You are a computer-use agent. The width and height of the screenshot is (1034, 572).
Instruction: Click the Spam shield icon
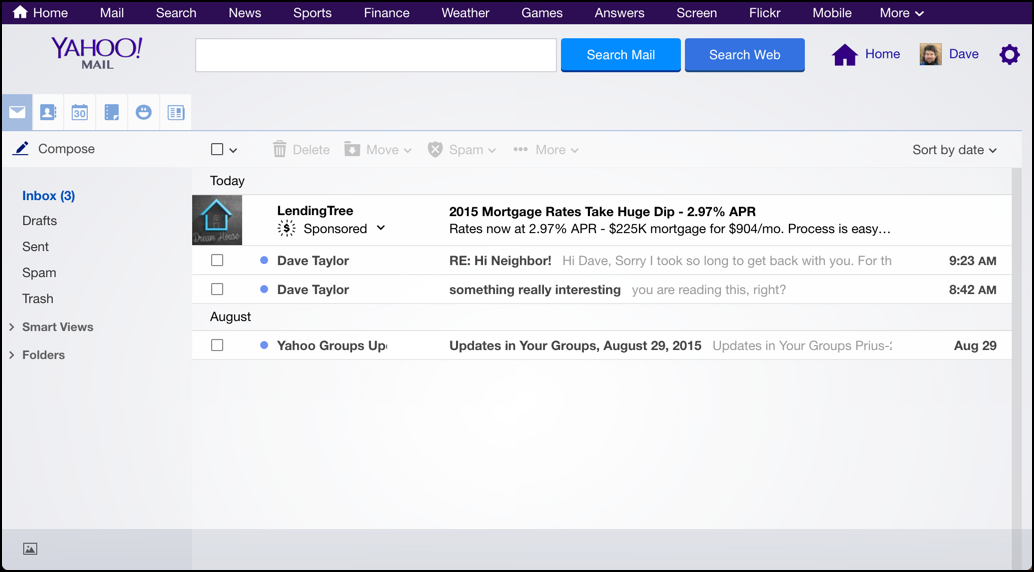435,149
